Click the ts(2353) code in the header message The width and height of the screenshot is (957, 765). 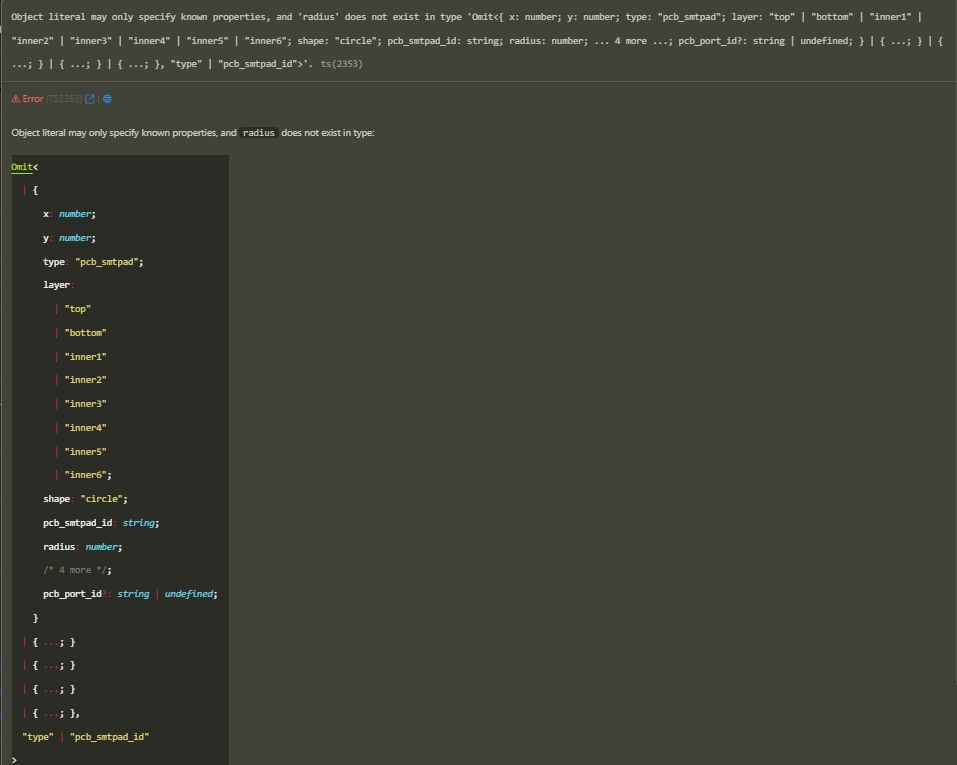point(341,64)
